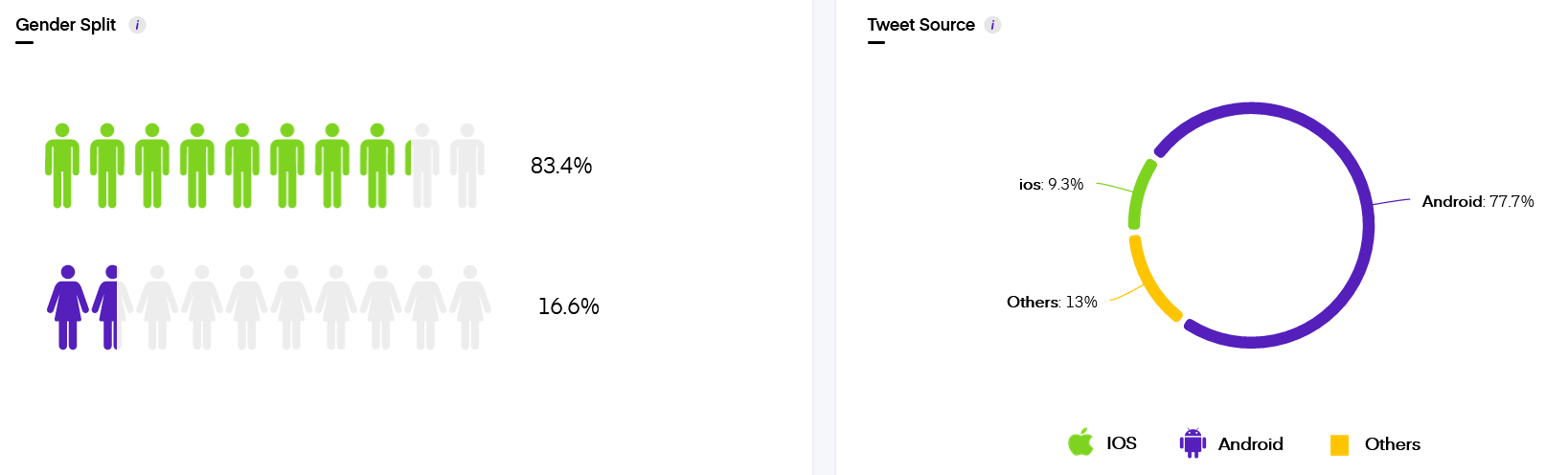The width and height of the screenshot is (1568, 475).
Task: Click the green iOS donut segment
Action: [1140, 194]
